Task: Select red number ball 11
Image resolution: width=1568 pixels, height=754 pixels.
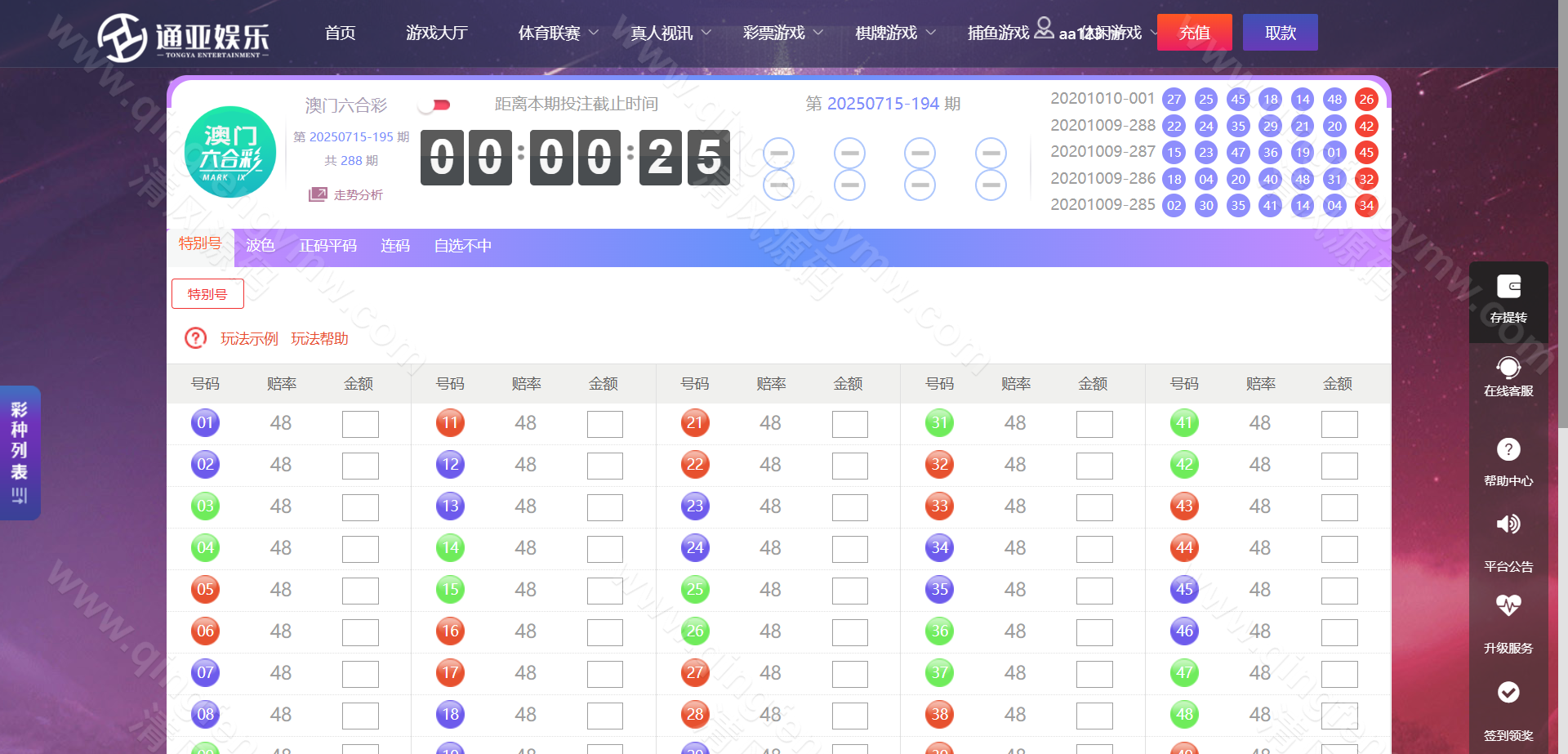Action: coord(450,422)
